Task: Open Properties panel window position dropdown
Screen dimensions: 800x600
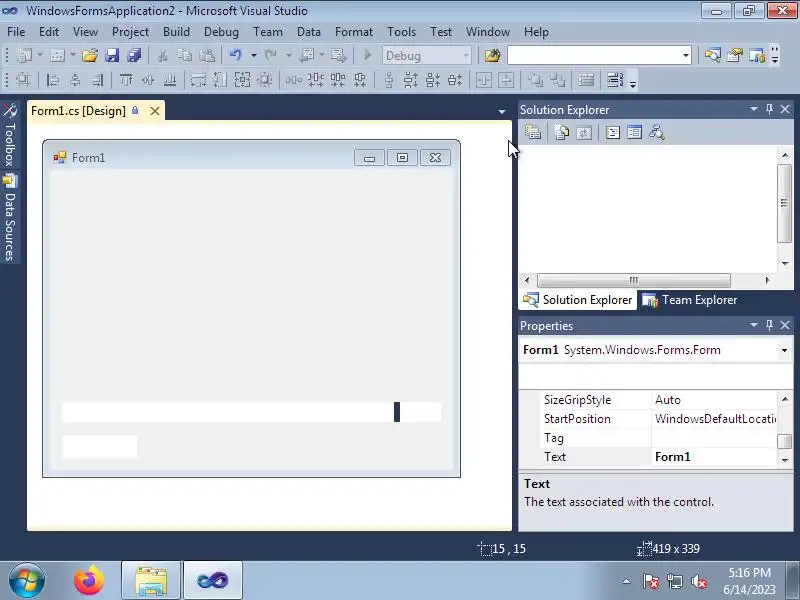Action: coord(754,325)
